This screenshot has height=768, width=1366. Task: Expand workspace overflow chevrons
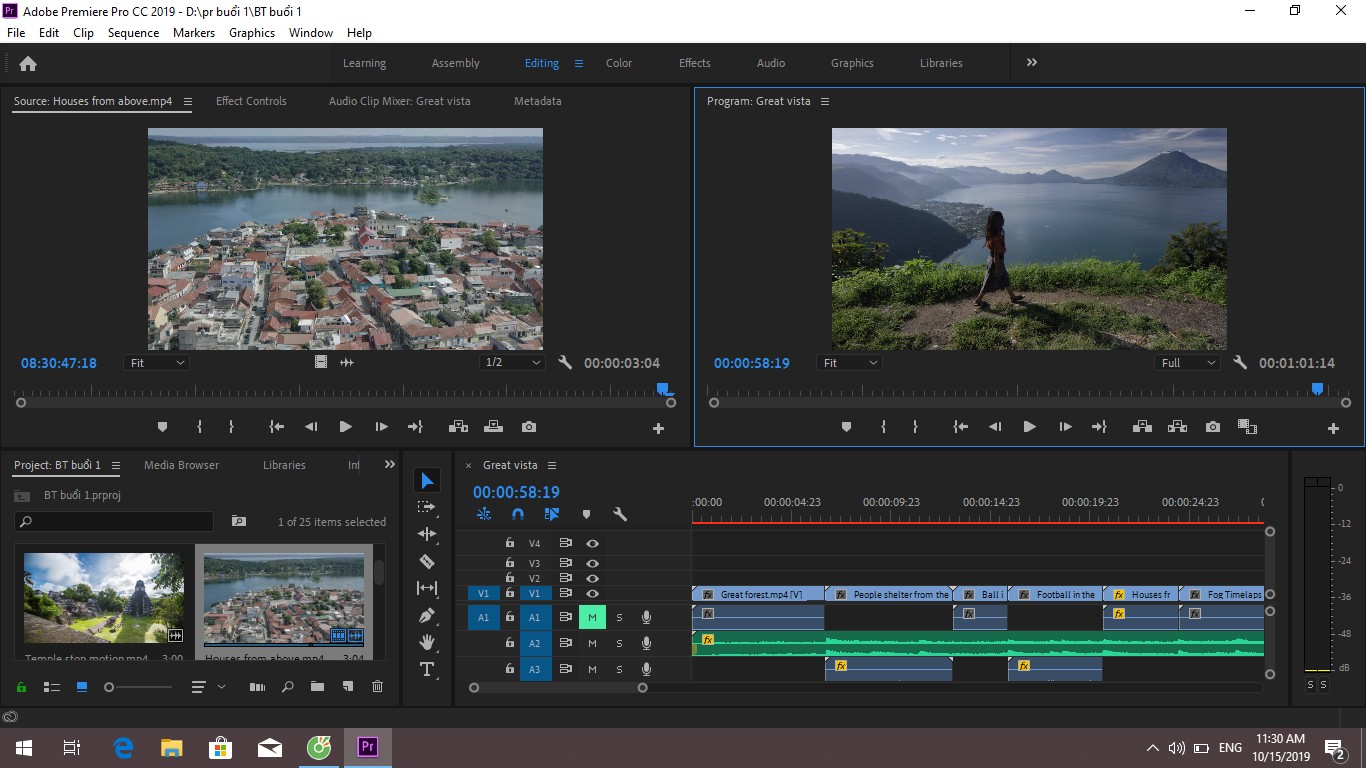[1032, 62]
